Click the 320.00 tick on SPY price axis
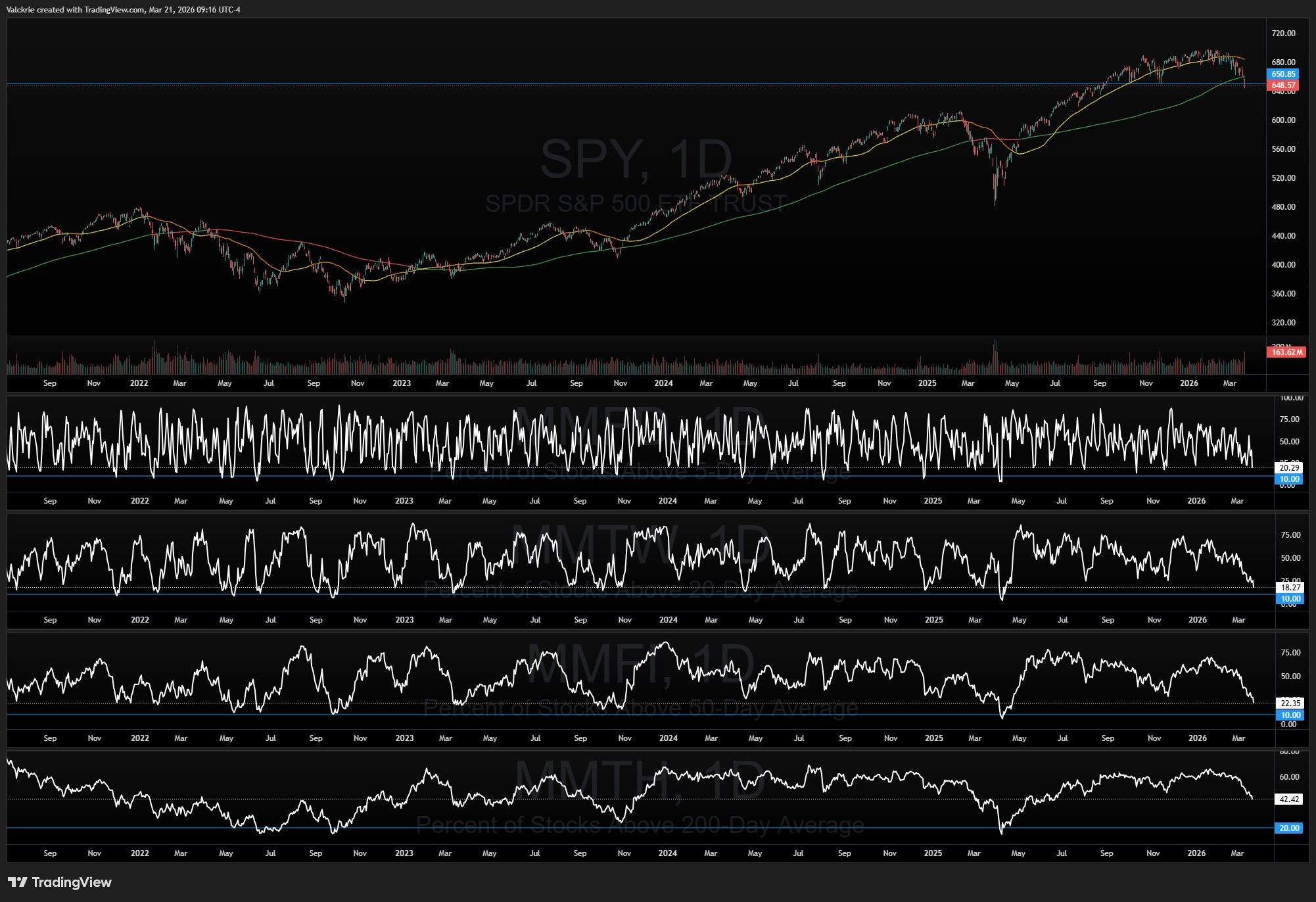The width and height of the screenshot is (1316, 902). [1283, 323]
